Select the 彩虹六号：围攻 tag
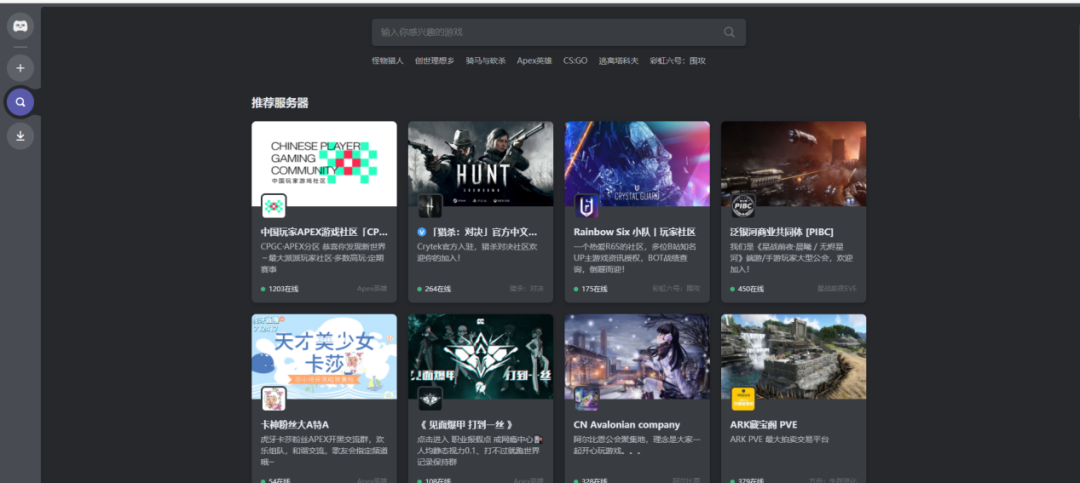 click(678, 61)
